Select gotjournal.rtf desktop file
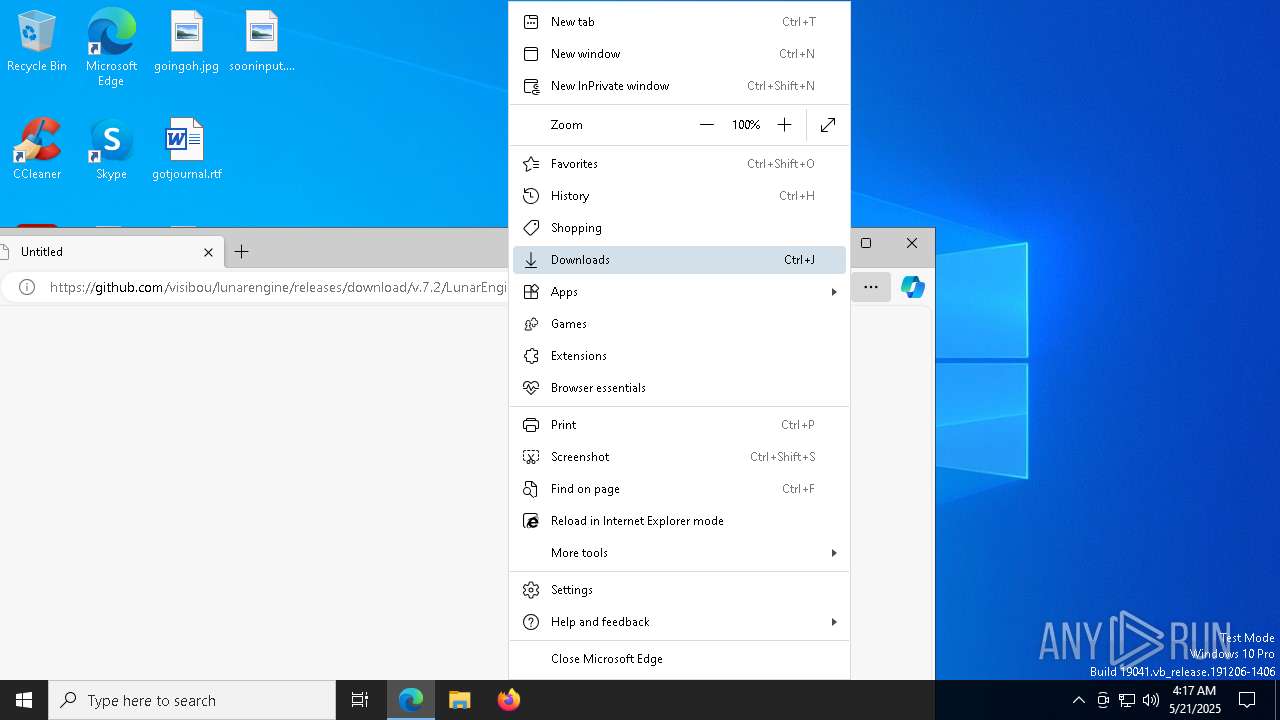The height and width of the screenshot is (720, 1280). pyautogui.click(x=186, y=149)
